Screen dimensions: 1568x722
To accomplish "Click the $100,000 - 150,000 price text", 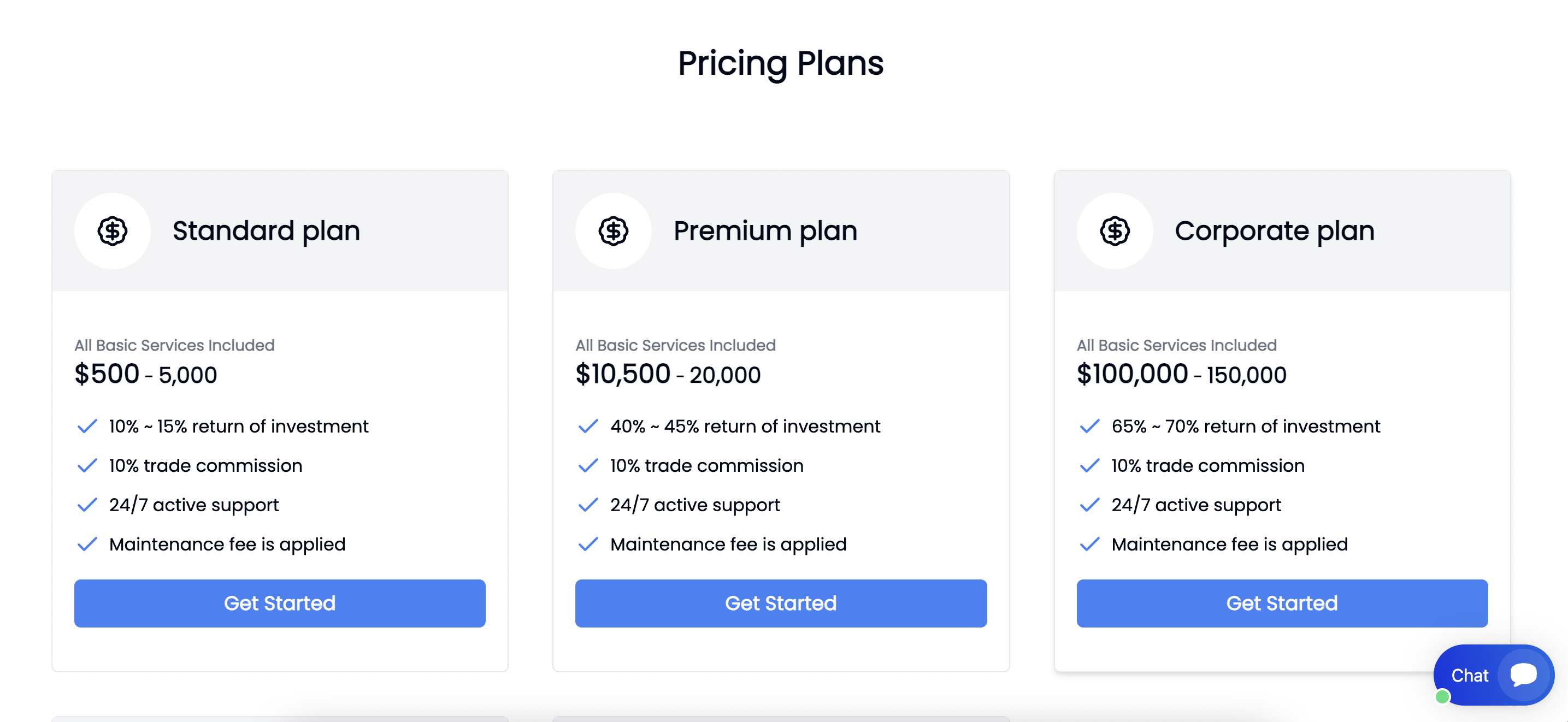I will point(1181,374).
